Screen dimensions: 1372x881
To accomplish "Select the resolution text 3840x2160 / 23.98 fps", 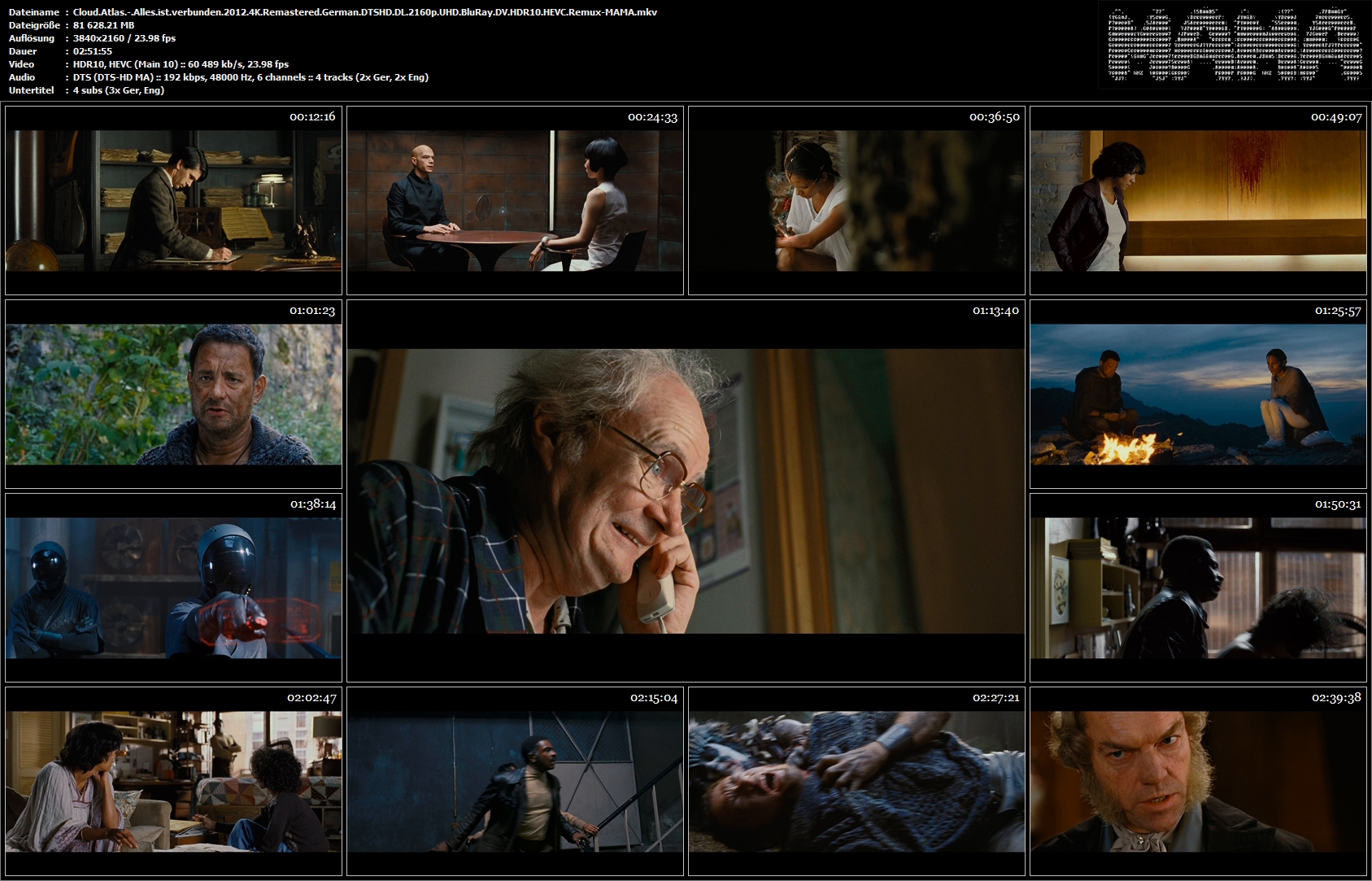I will 124,38.
